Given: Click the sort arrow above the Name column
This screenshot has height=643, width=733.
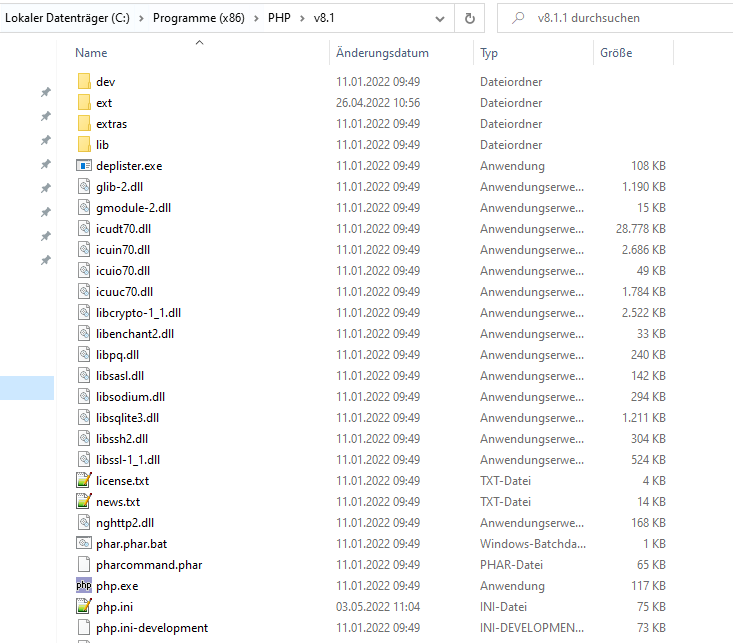Looking at the screenshot, I should [x=200, y=43].
